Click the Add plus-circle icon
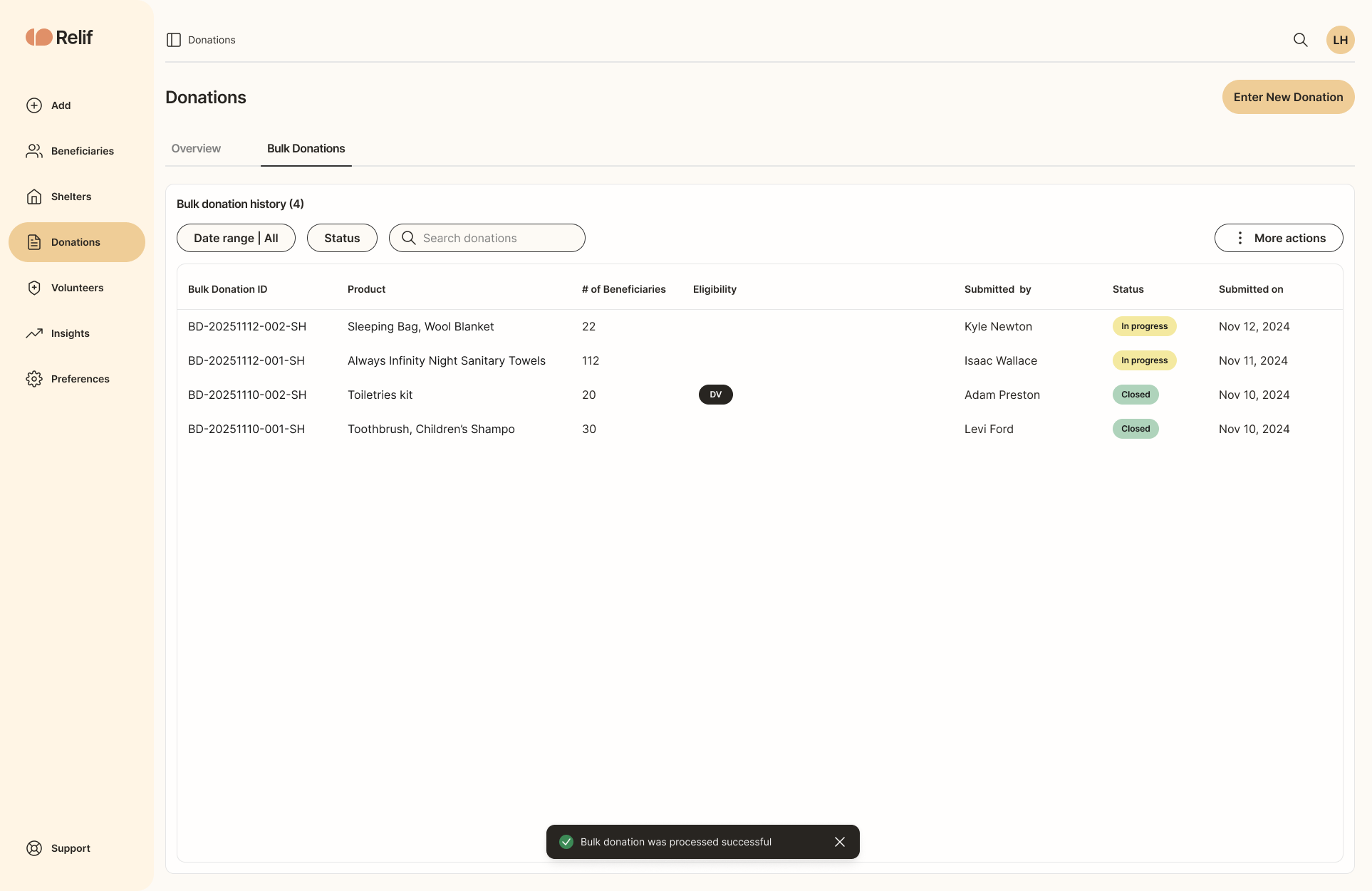The height and width of the screenshot is (891, 1372). tap(34, 105)
